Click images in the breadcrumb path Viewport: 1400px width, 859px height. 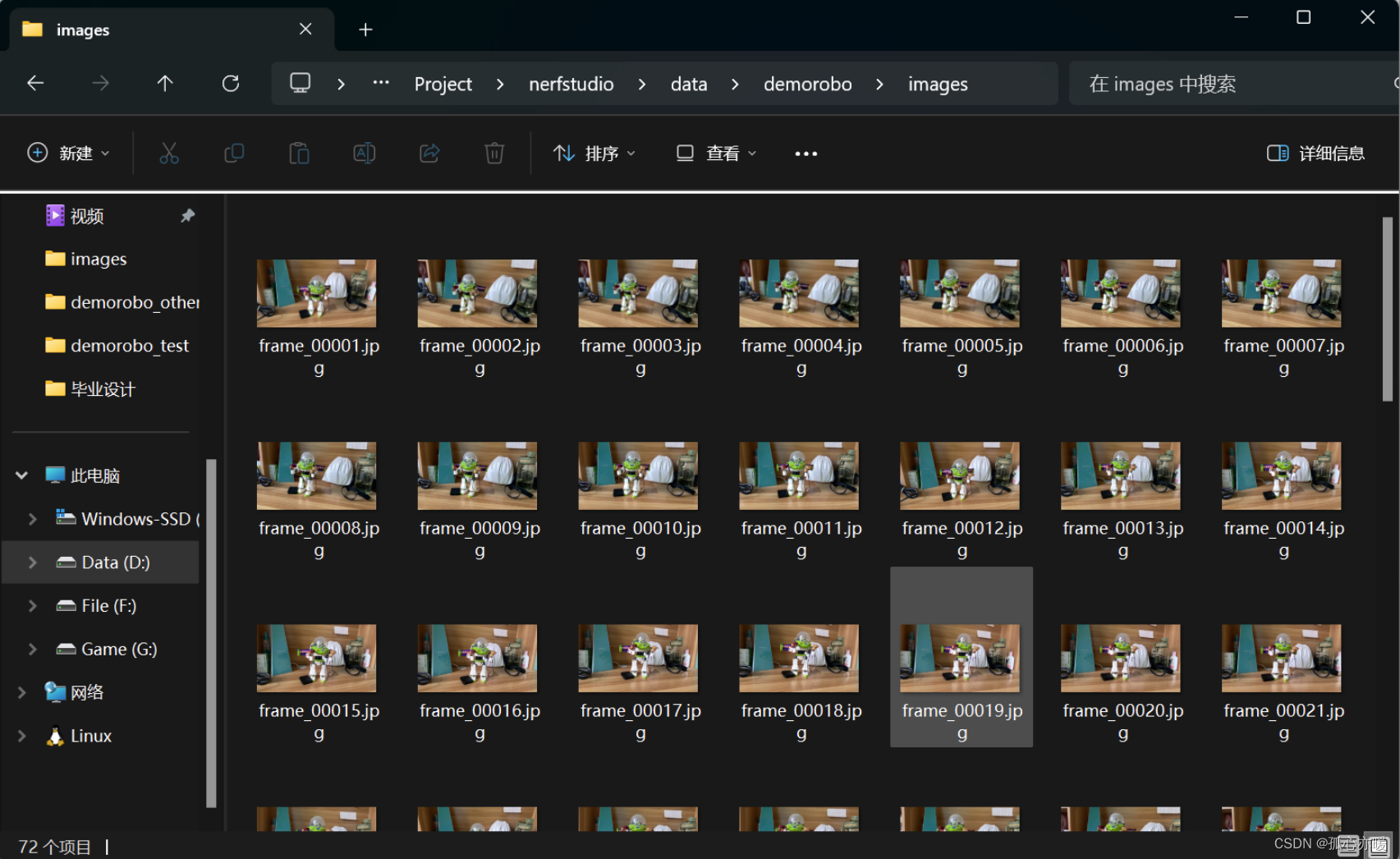(x=938, y=84)
